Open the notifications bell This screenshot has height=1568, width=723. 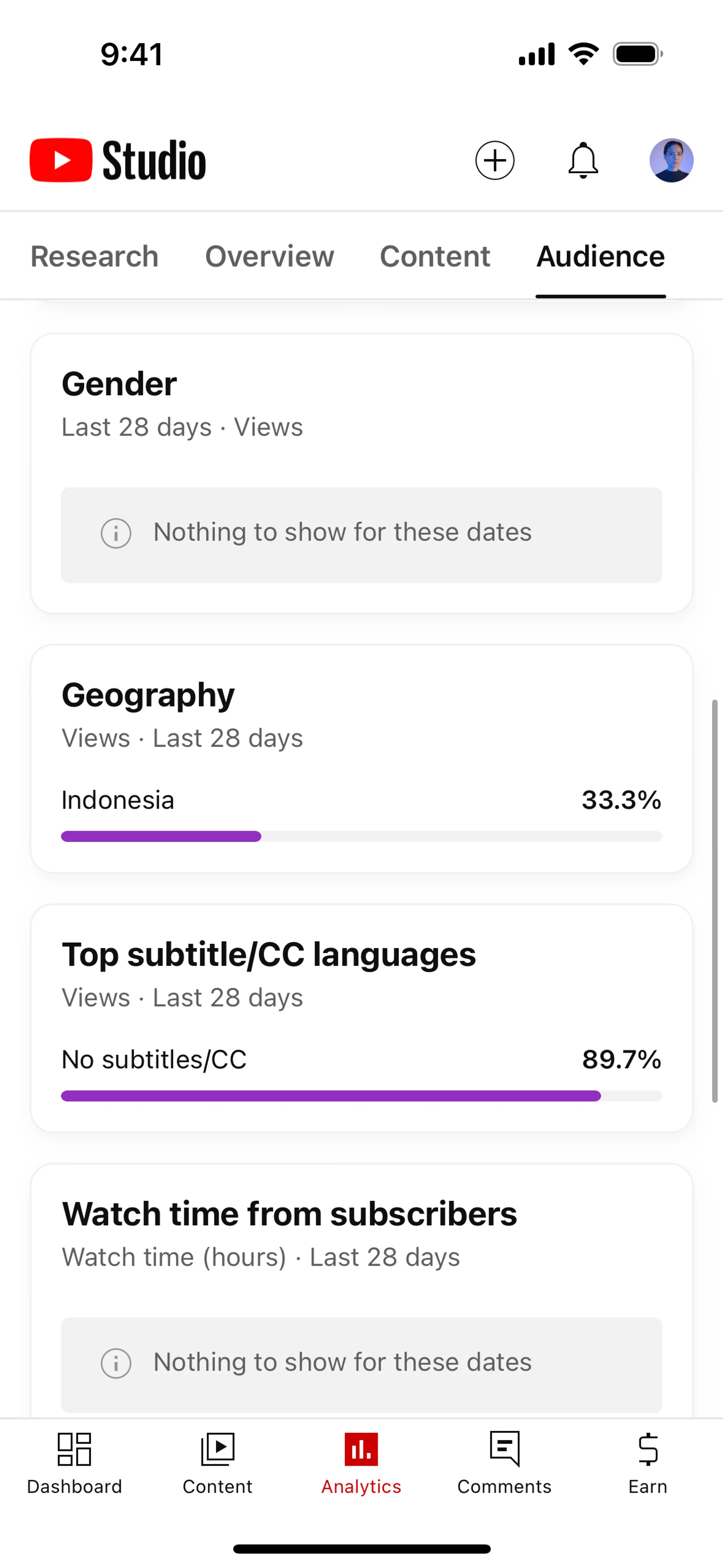[x=583, y=161]
